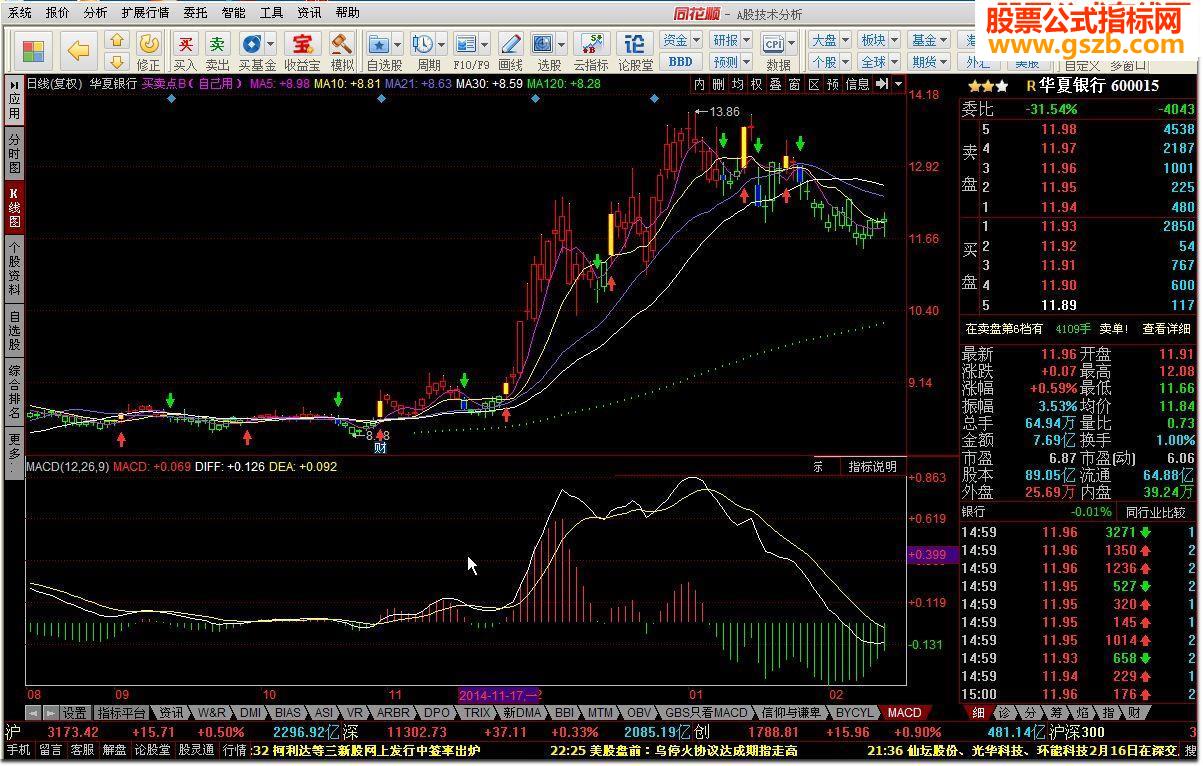Switch to the BIAS indicator tab
The width and height of the screenshot is (1203, 766).
click(288, 713)
